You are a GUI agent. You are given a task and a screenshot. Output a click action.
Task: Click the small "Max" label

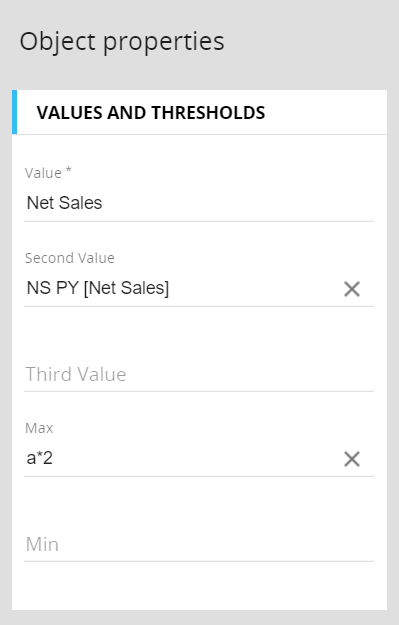[39, 428]
